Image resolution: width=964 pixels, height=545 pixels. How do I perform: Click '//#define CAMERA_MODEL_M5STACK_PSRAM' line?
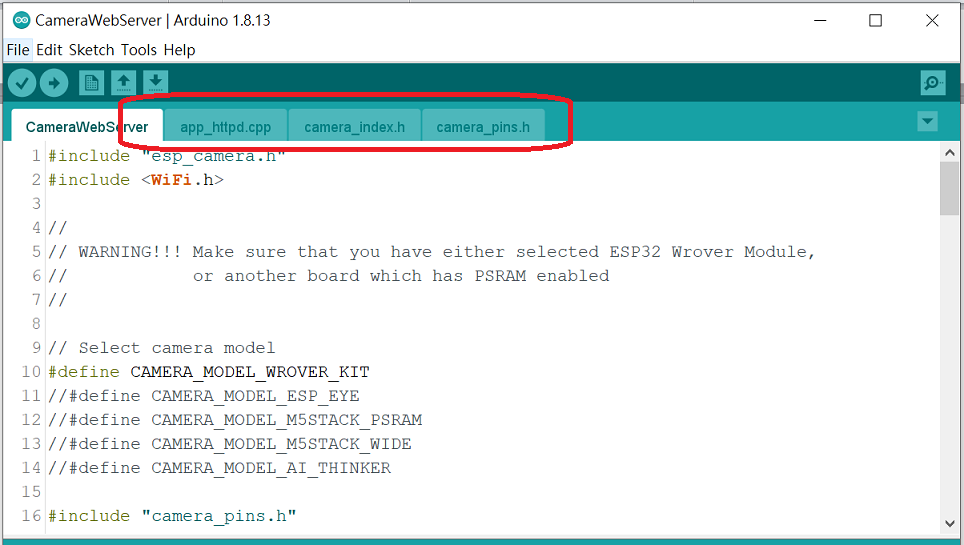point(235,420)
